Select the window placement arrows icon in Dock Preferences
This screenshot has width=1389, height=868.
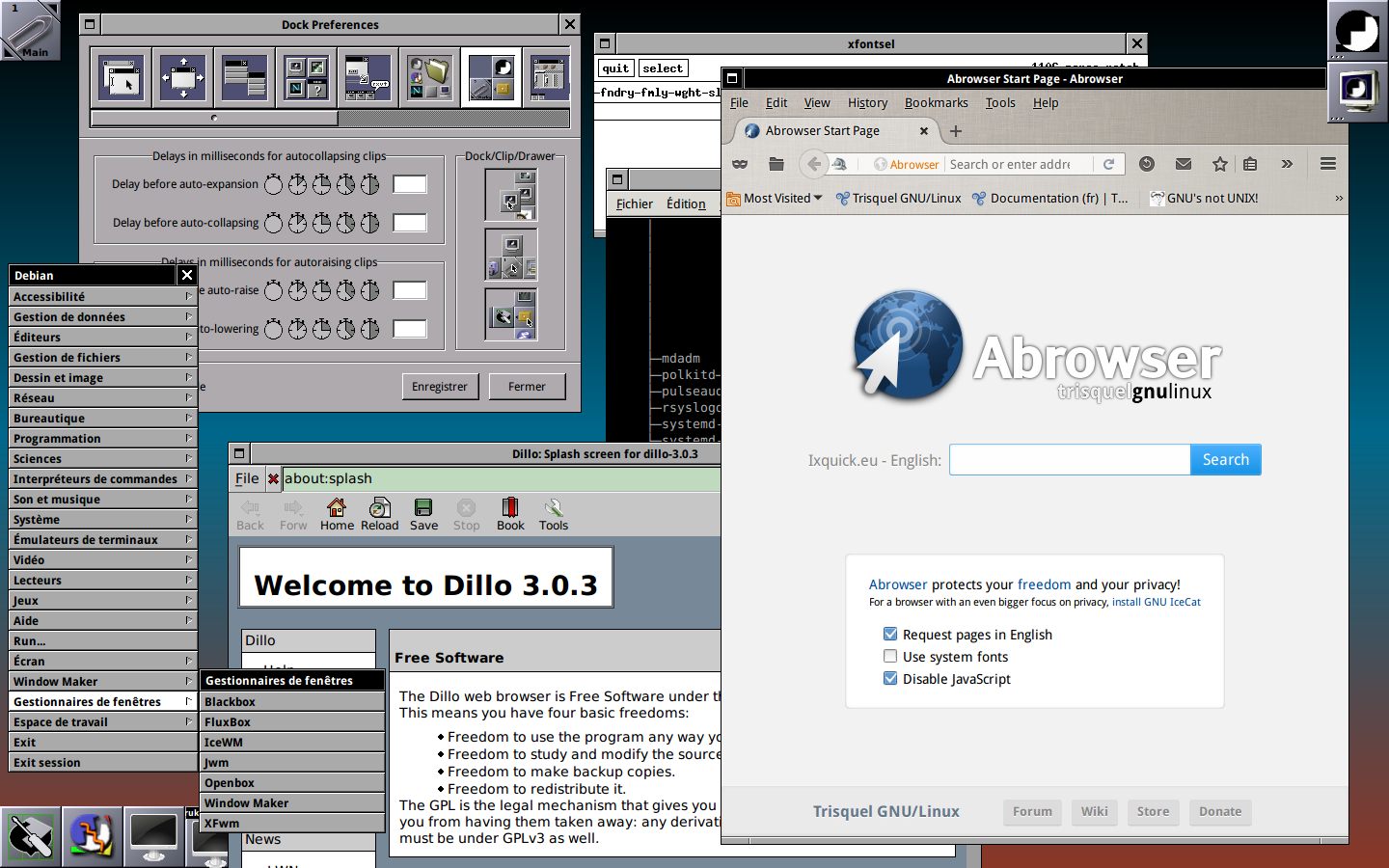point(182,78)
